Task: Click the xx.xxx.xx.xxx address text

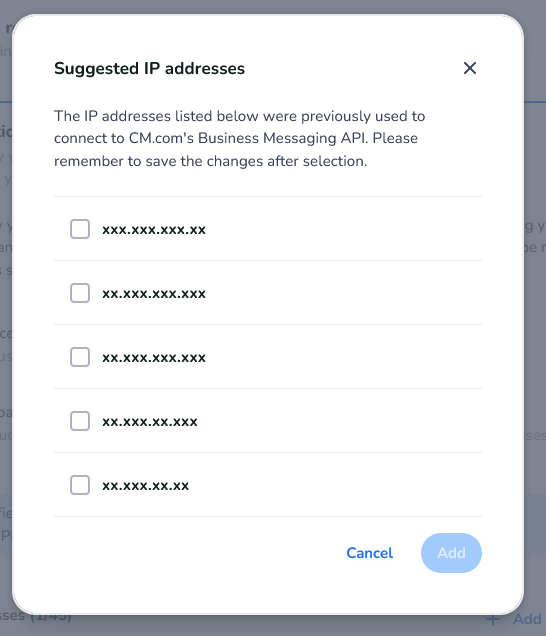Action: tap(150, 422)
